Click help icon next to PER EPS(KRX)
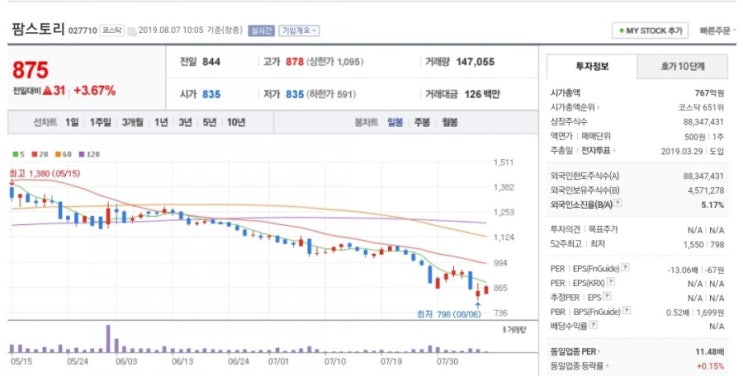 611,282
